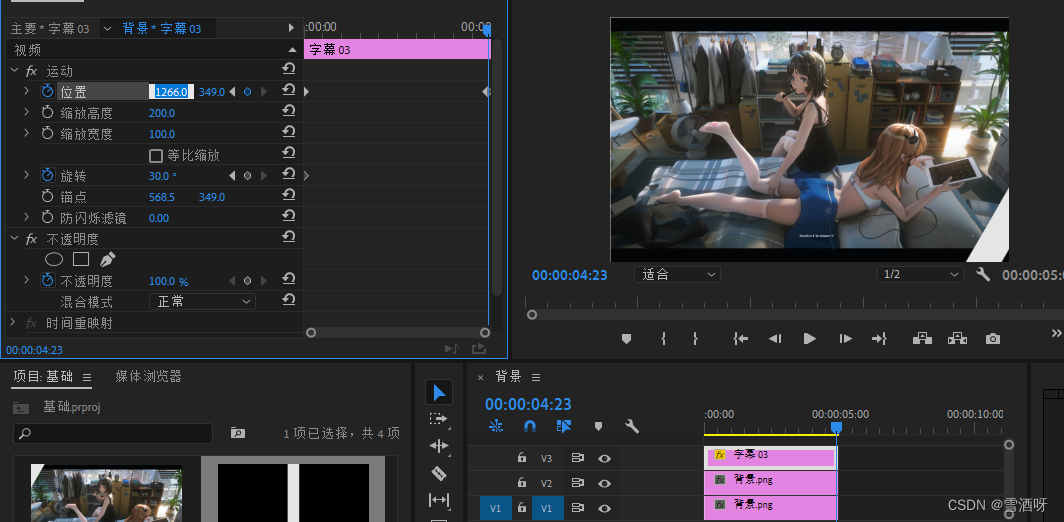Collapse the 不透明度 effect group
The image size is (1064, 522).
14,239
